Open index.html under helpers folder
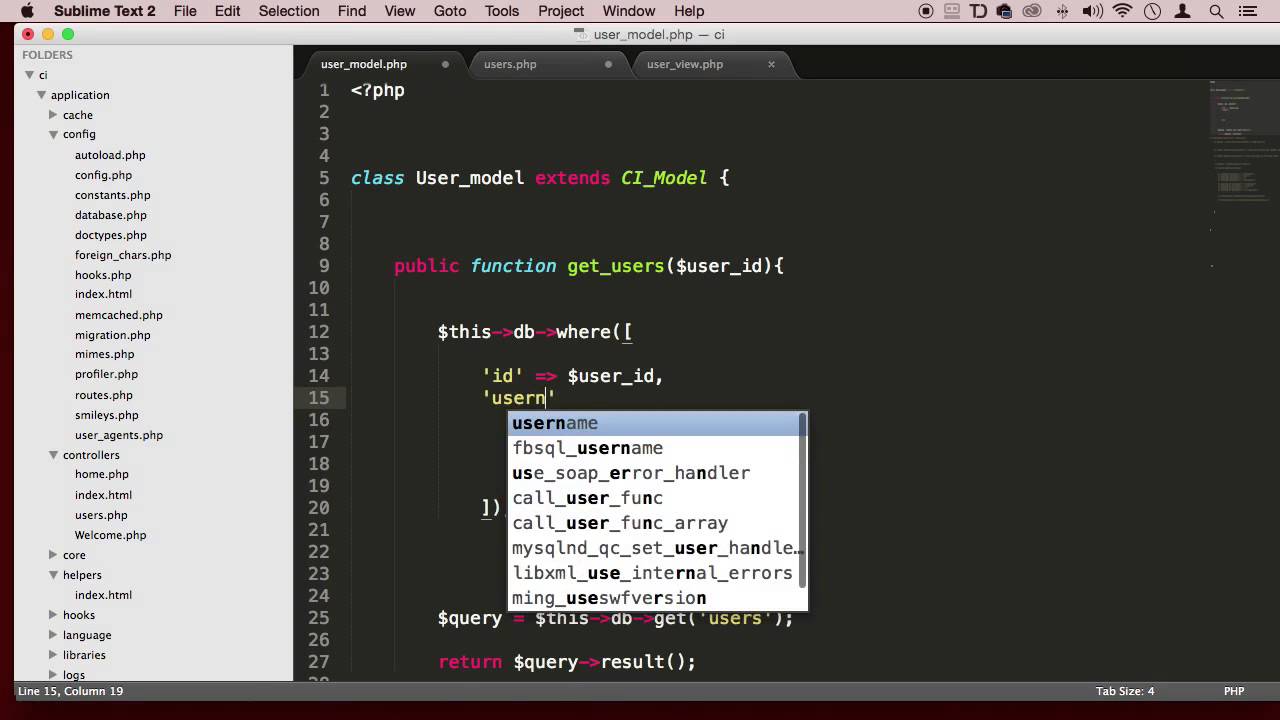Image resolution: width=1280 pixels, height=720 pixels. click(x=103, y=595)
